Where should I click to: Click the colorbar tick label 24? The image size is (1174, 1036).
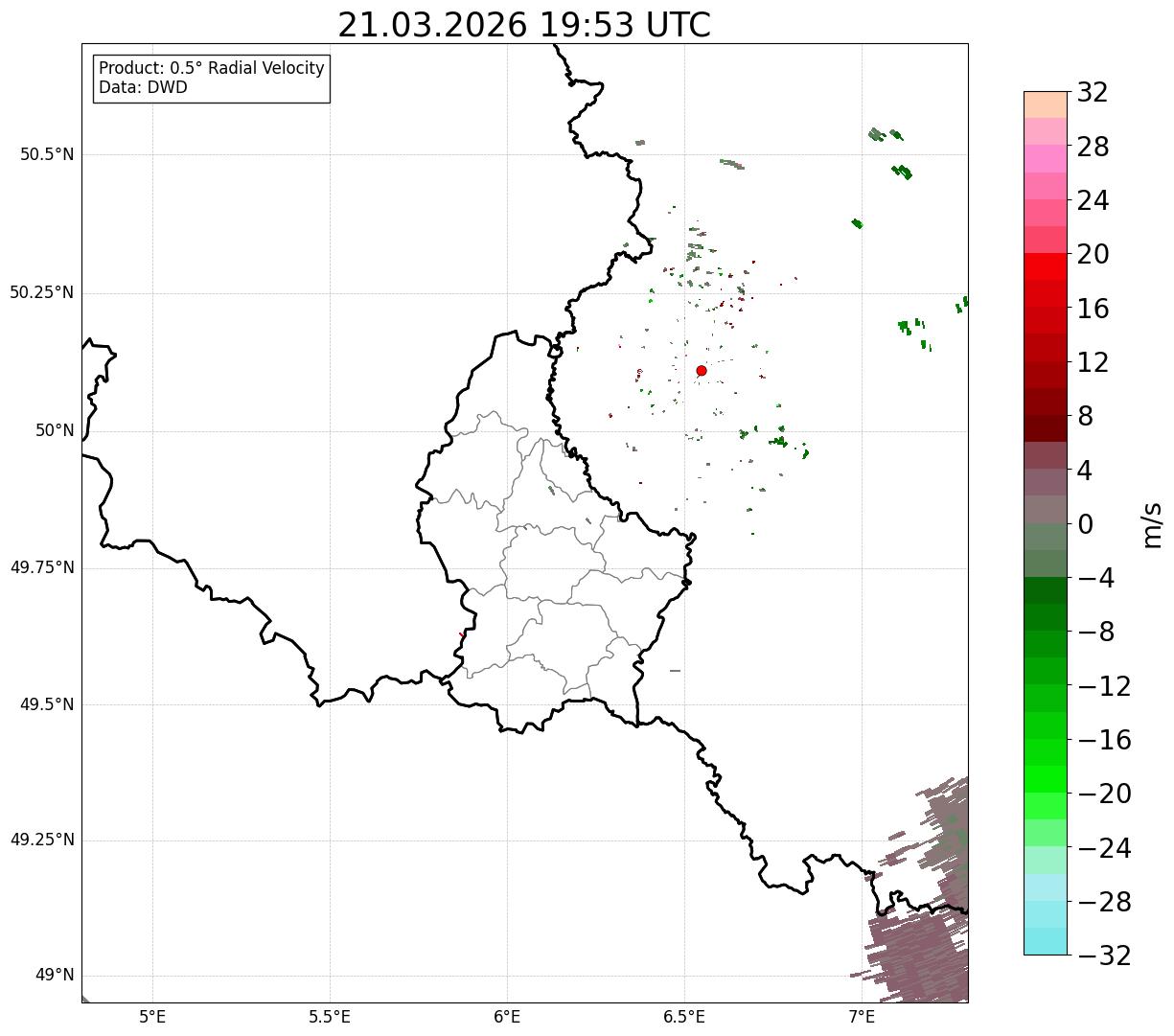(1093, 201)
